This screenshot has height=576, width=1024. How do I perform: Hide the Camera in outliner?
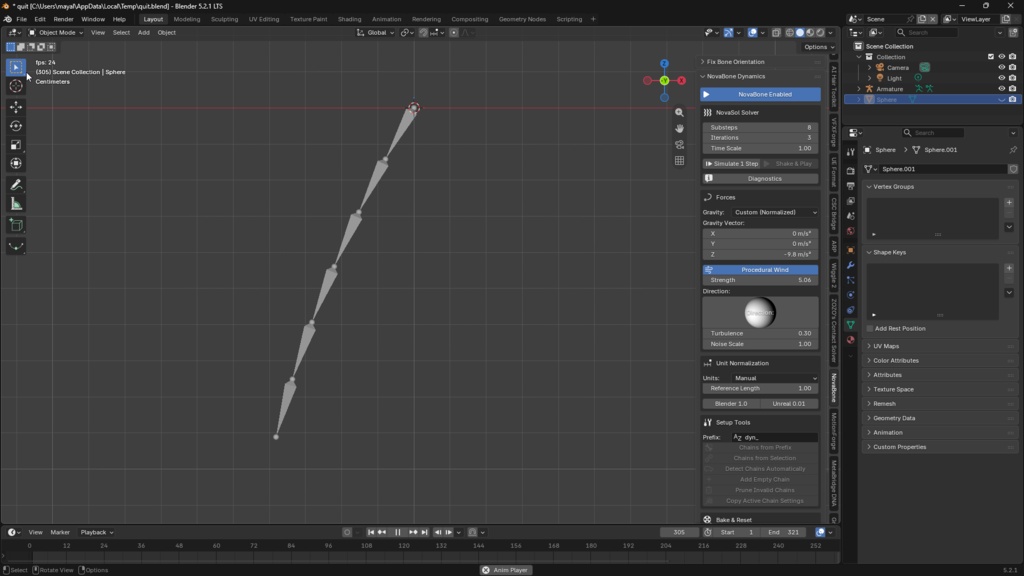pyautogui.click(x=1001, y=67)
